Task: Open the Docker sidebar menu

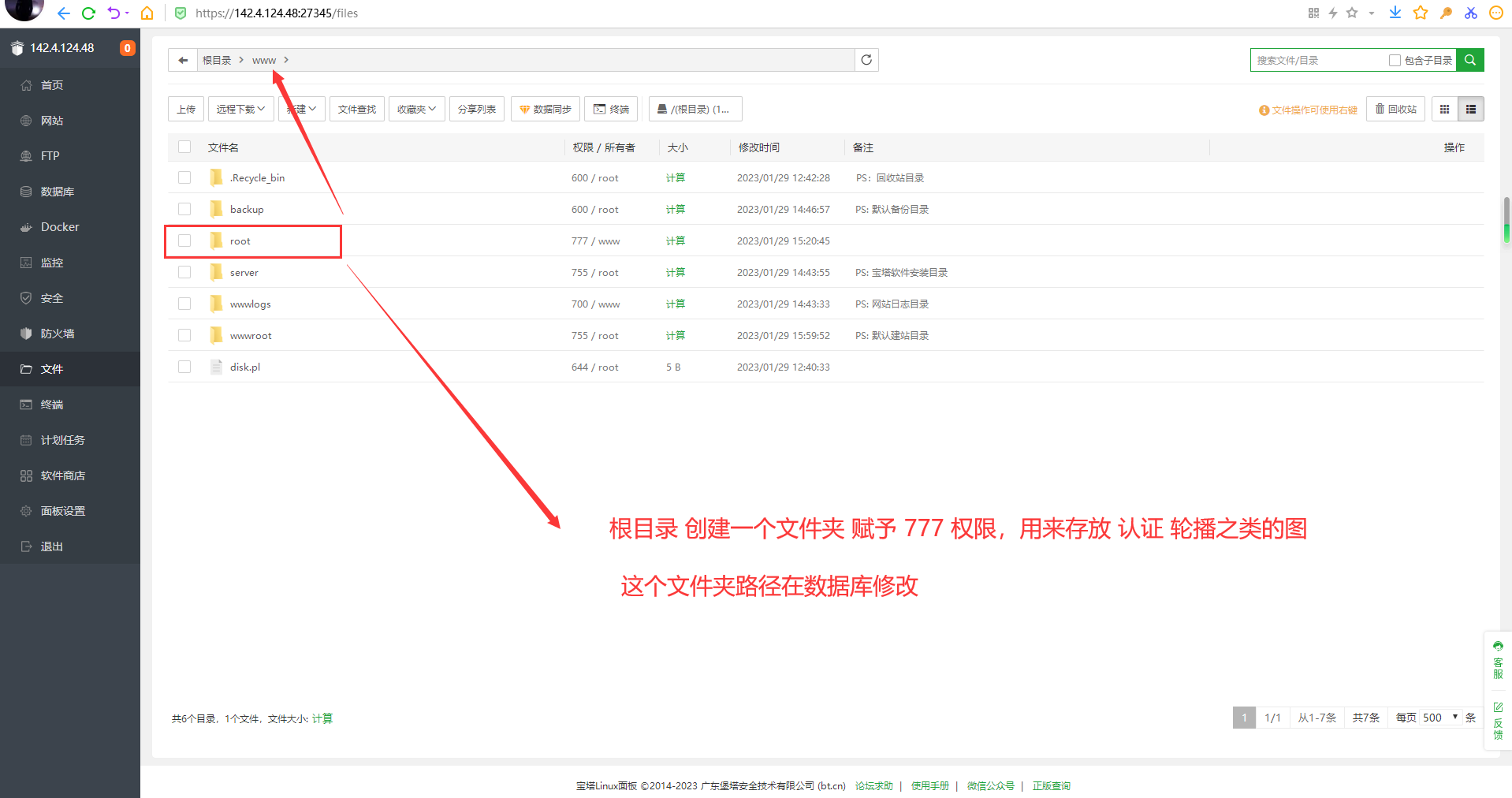Action: pyautogui.click(x=70, y=227)
